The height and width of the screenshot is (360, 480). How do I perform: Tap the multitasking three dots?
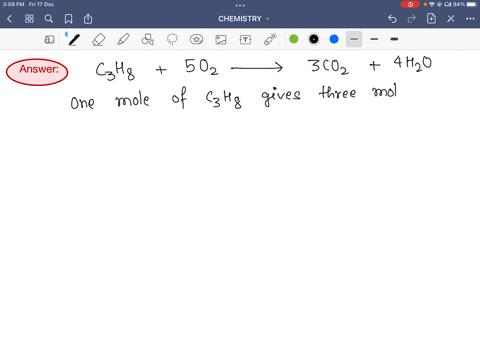pyautogui.click(x=240, y=5)
